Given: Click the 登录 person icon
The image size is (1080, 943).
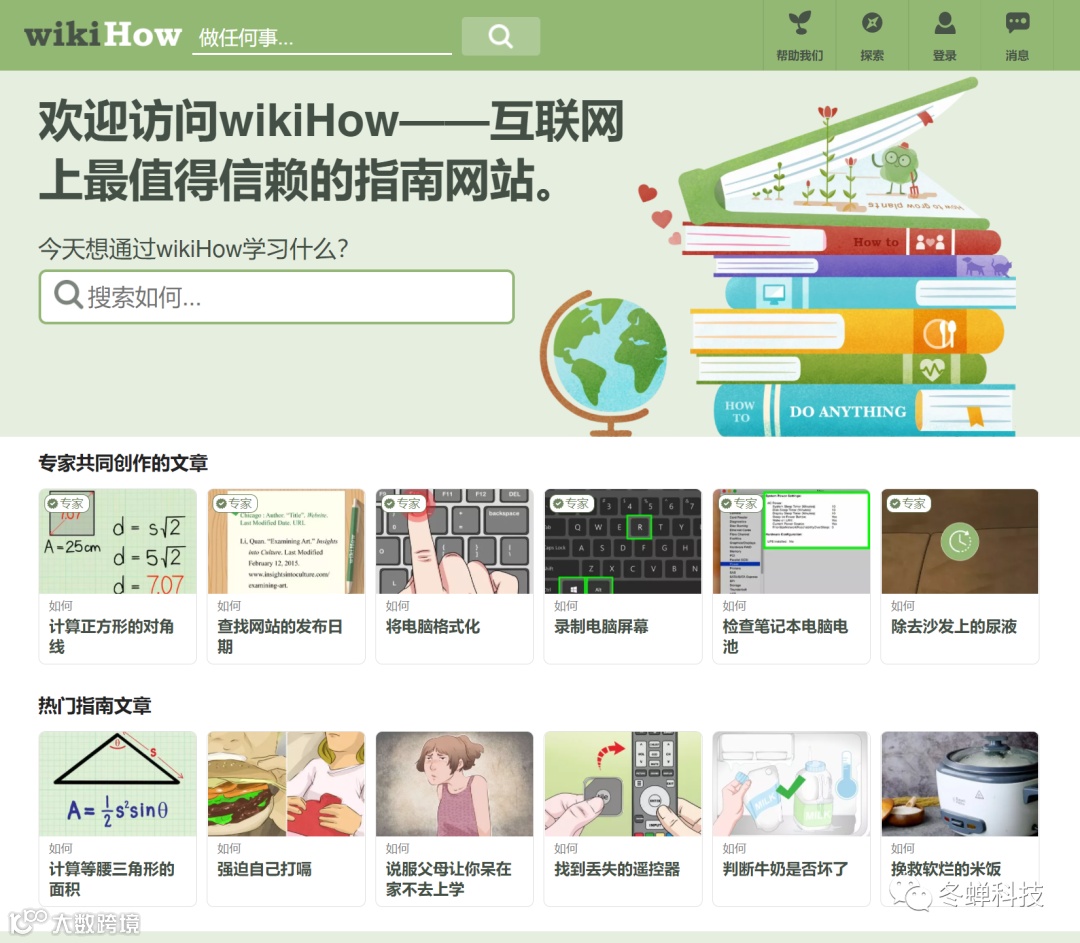Looking at the screenshot, I should pos(944,23).
